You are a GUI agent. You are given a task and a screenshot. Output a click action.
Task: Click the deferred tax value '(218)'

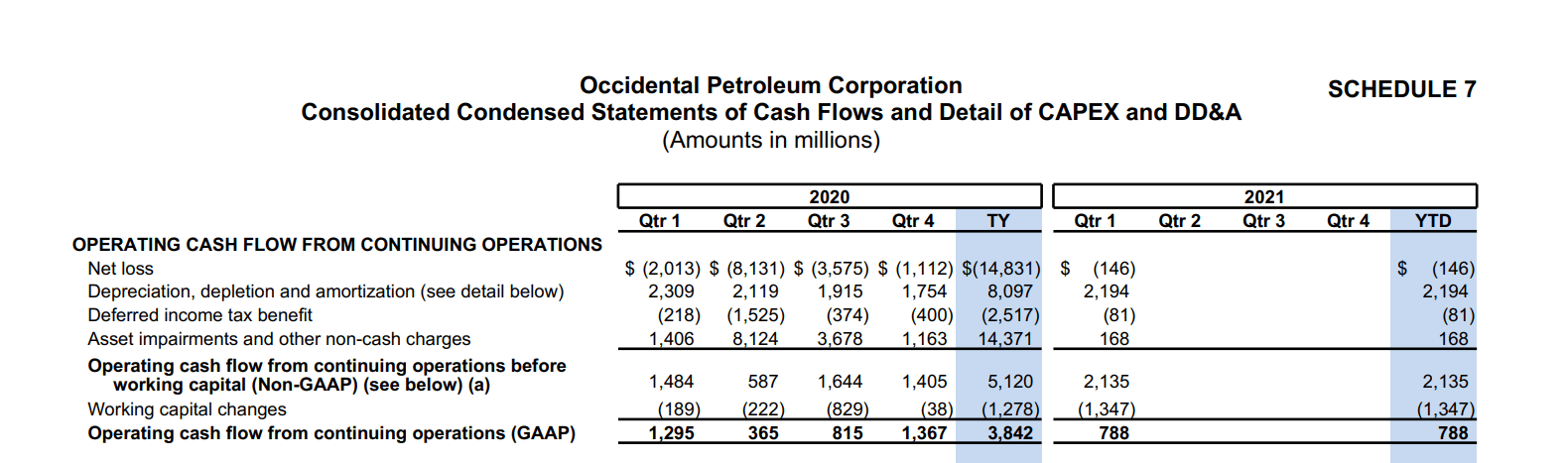(x=679, y=315)
